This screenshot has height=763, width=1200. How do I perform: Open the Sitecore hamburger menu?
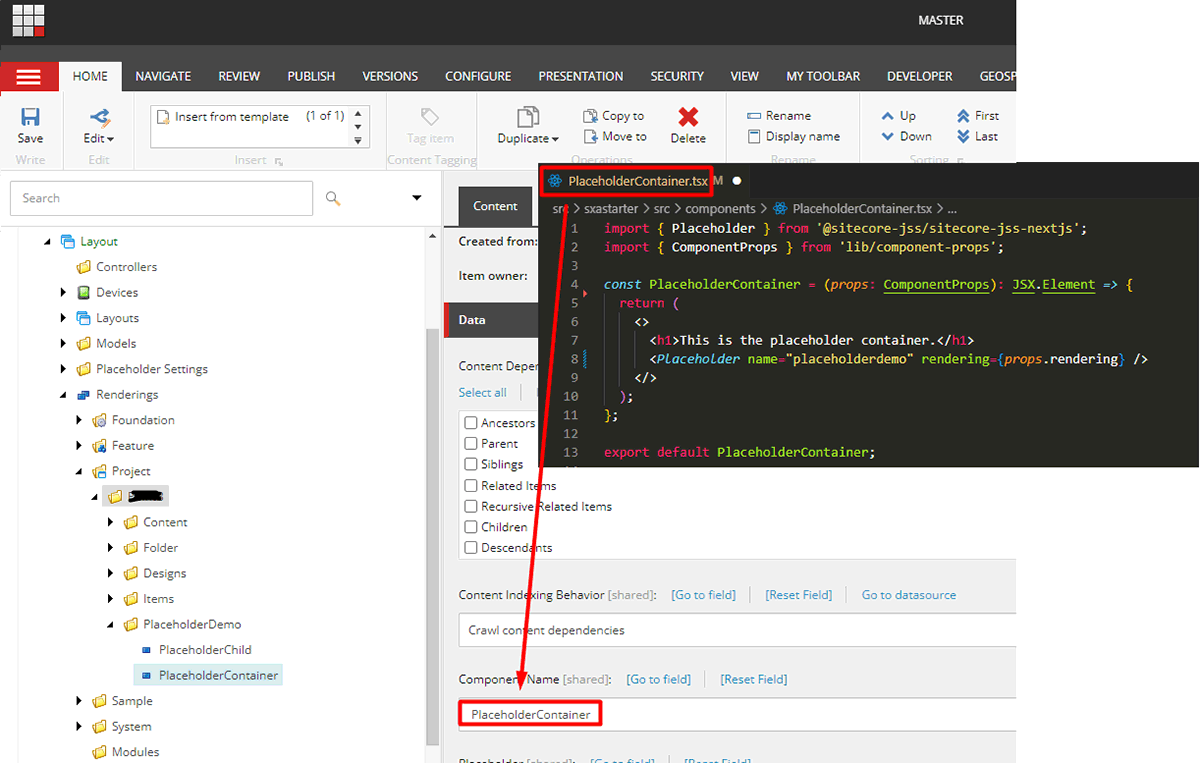point(29,75)
